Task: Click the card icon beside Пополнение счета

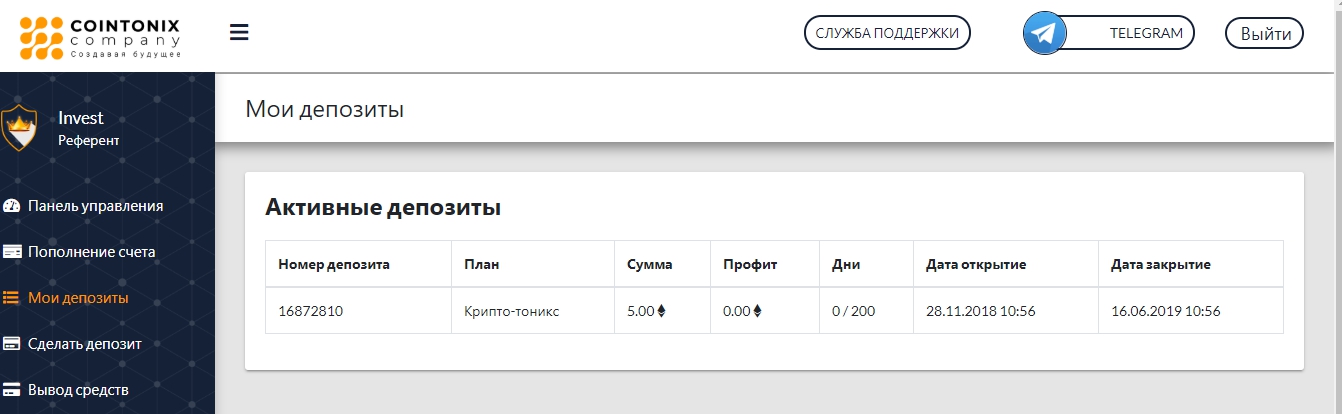Action: [x=12, y=252]
